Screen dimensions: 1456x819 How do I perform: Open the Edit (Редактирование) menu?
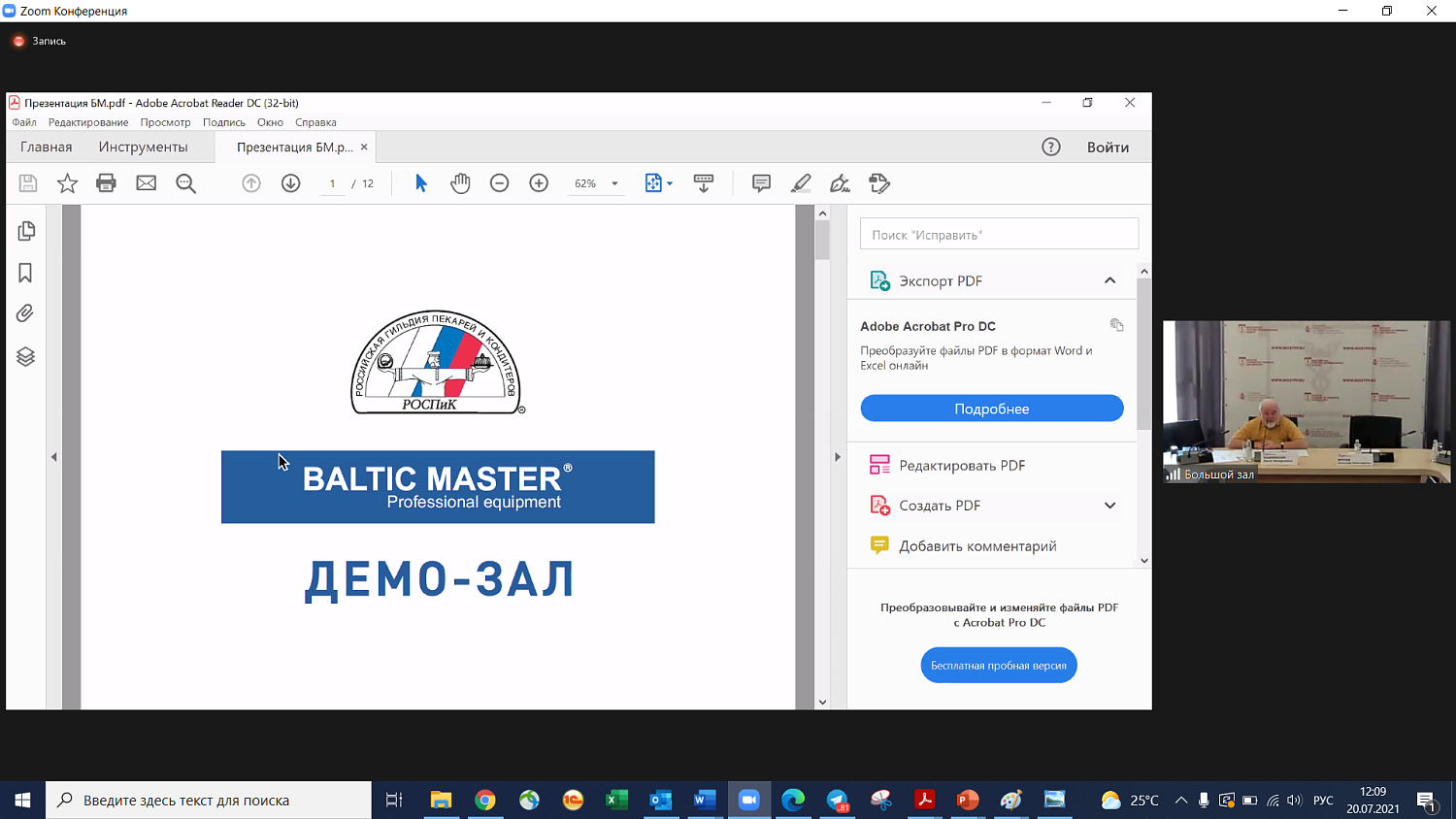coord(88,122)
